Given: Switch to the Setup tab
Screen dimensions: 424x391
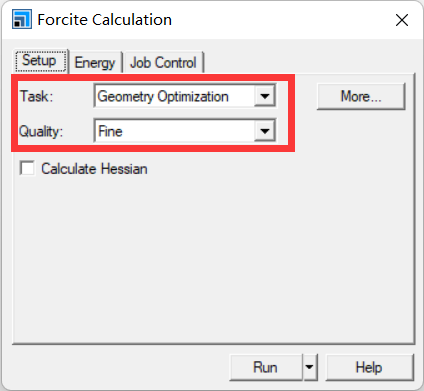Looking at the screenshot, I should coord(39,61).
